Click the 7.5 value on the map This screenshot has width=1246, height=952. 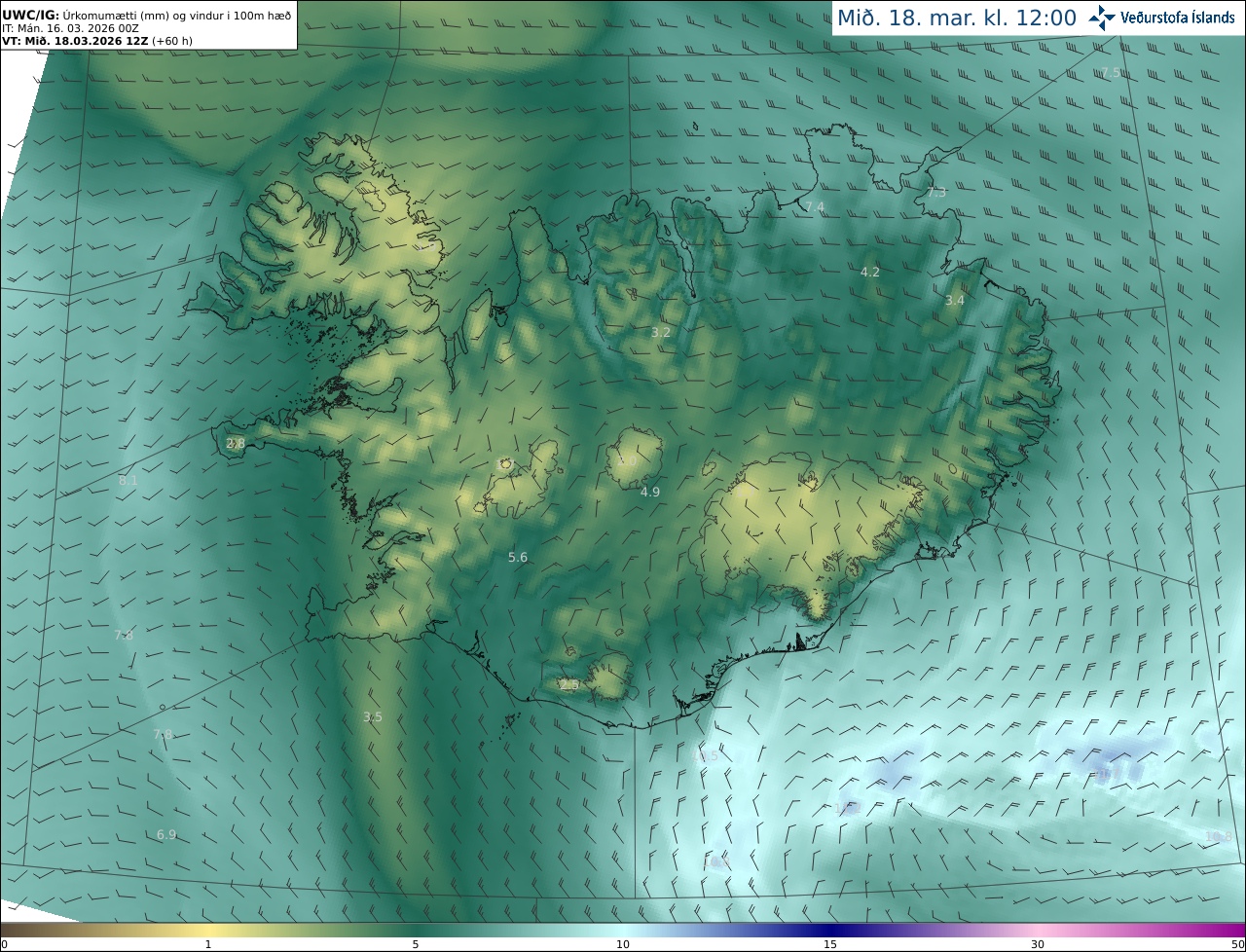(1110, 72)
